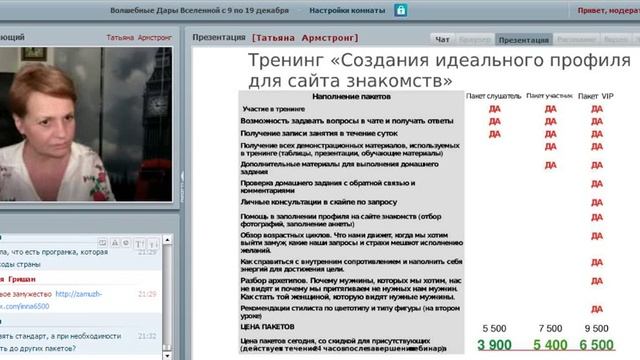Select the Презентация tab
The image size is (640, 360).
(524, 40)
